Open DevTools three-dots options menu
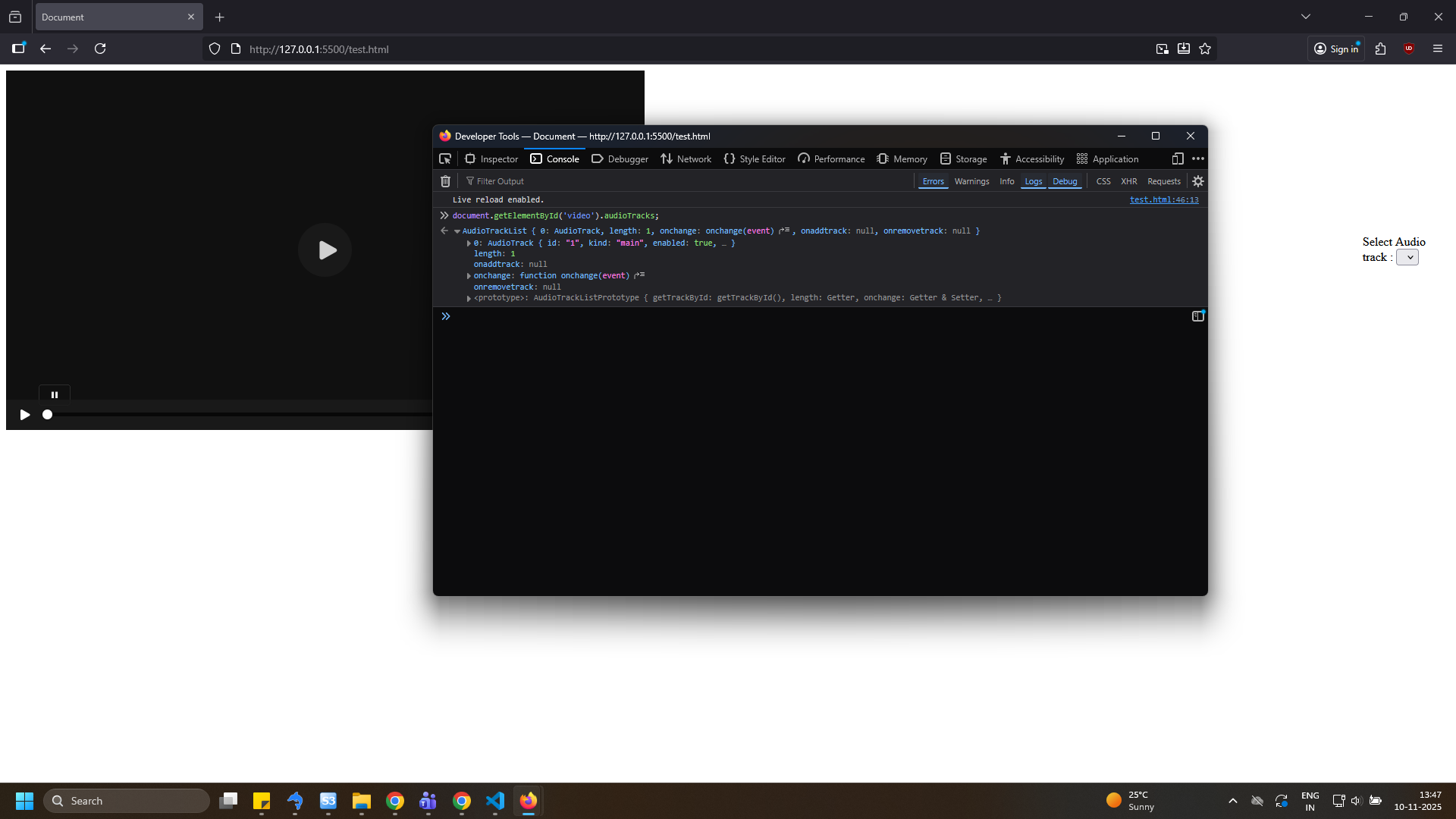The height and width of the screenshot is (819, 1456). pos(1198,158)
